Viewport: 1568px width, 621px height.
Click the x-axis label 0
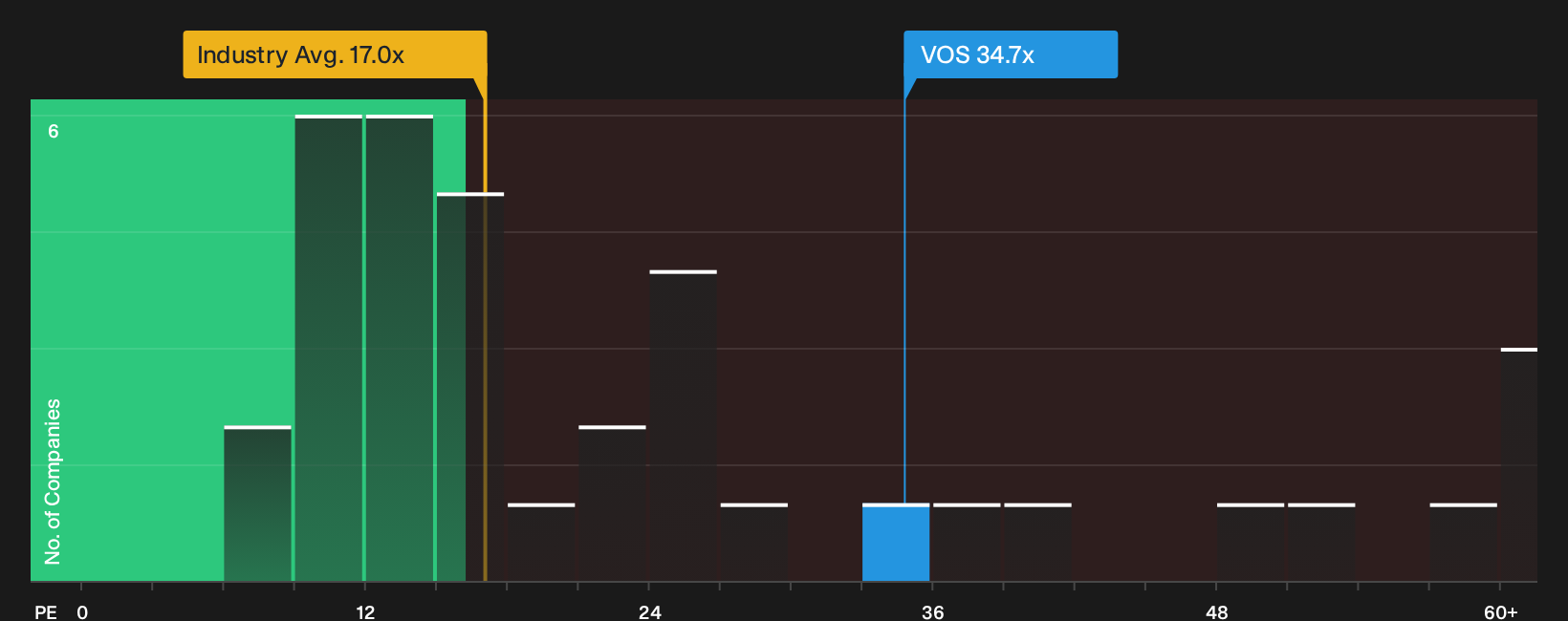(x=82, y=612)
